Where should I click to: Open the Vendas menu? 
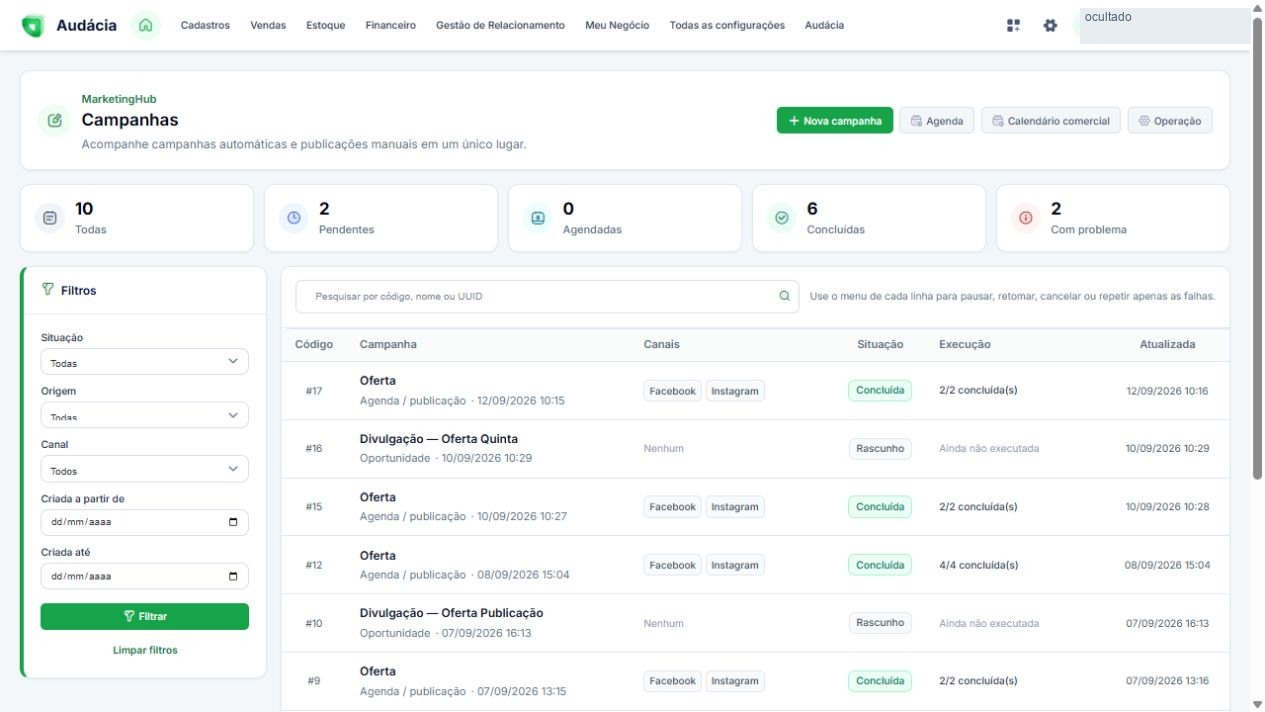click(268, 26)
